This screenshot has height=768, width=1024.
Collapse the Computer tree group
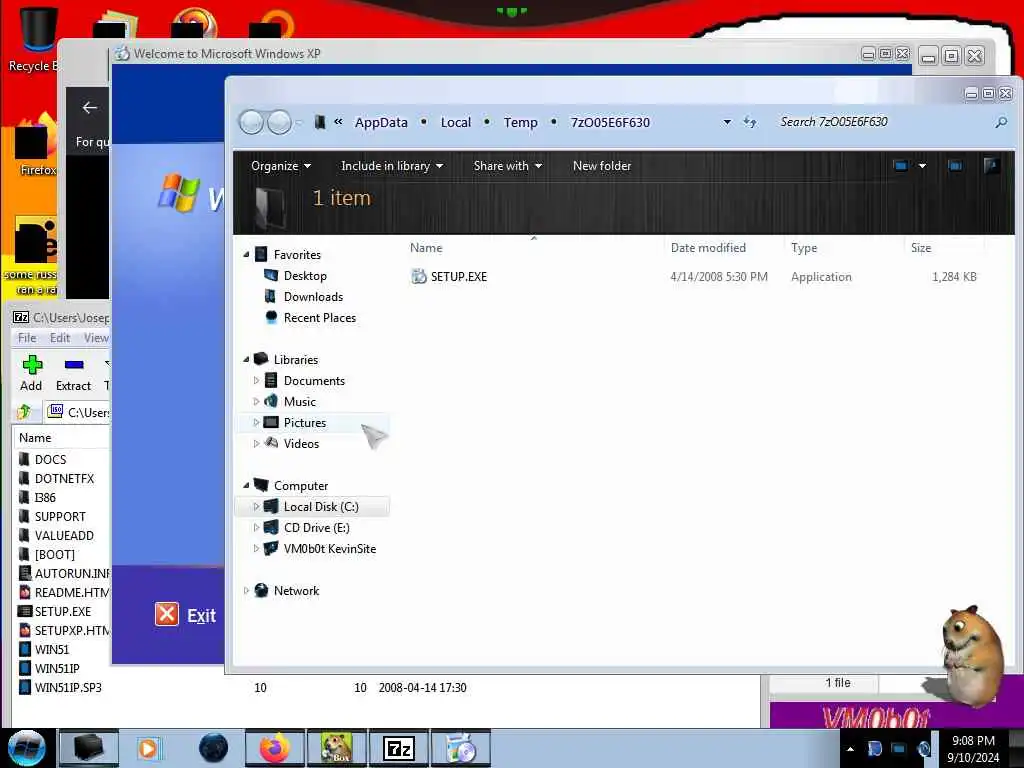246,486
